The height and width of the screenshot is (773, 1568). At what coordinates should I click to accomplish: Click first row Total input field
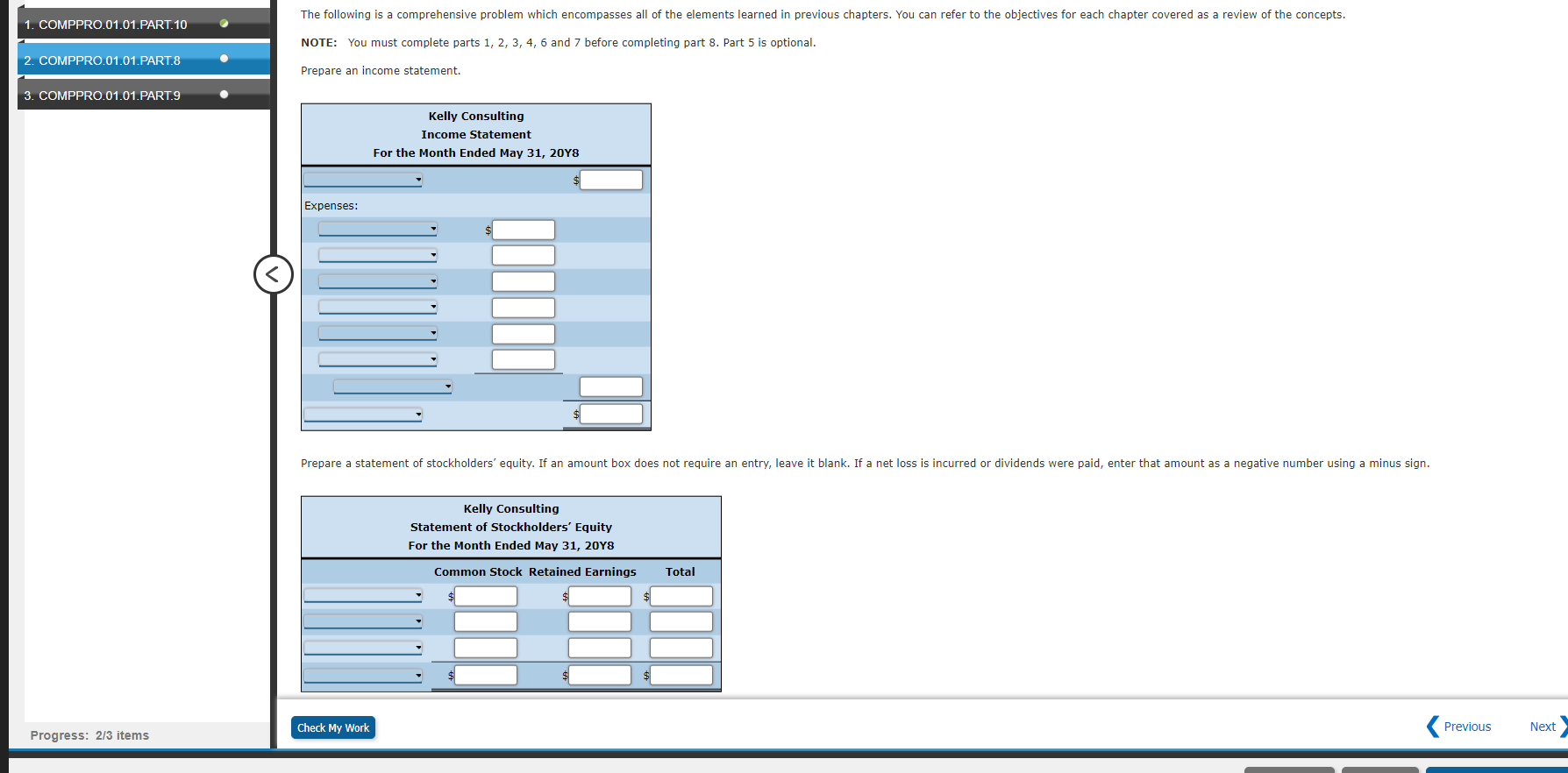(681, 596)
